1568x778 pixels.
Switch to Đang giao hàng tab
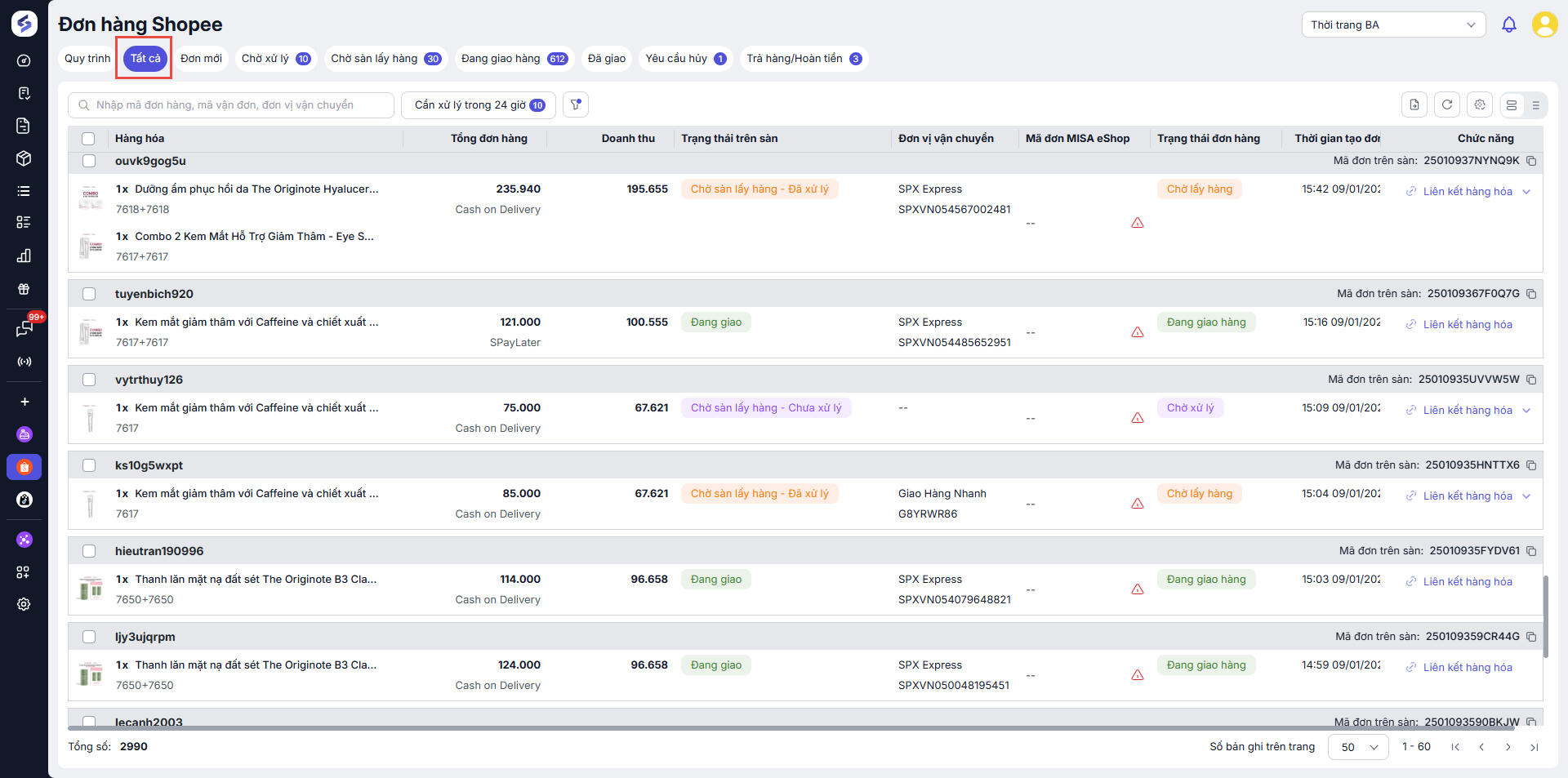coord(514,59)
